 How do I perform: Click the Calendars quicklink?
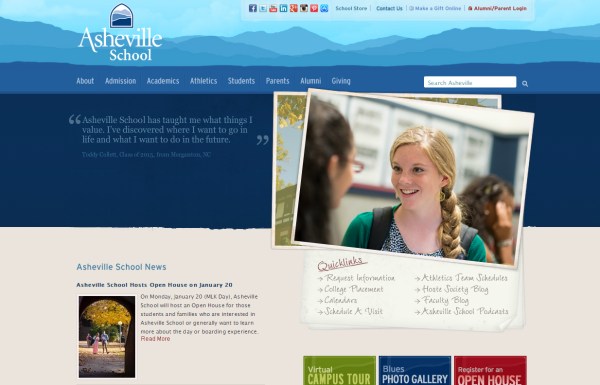(x=341, y=300)
